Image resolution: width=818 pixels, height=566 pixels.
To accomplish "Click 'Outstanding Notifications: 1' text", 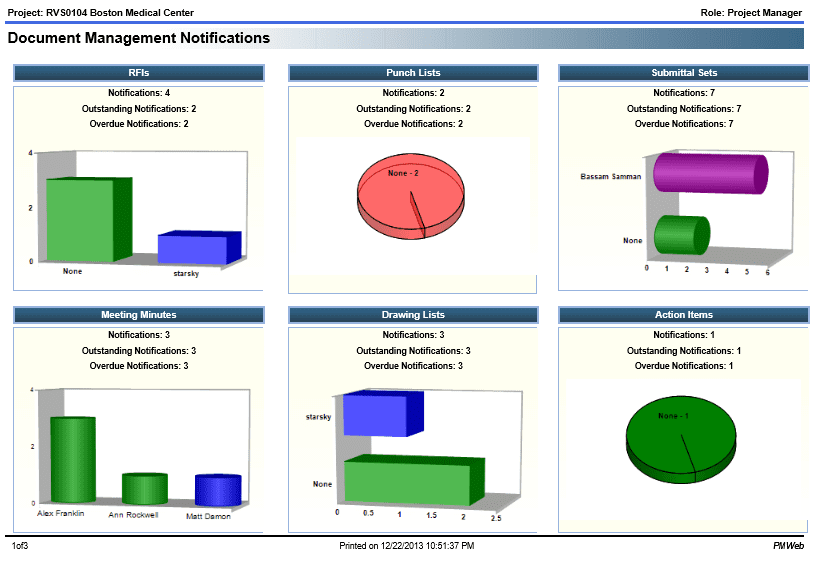I will (684, 351).
